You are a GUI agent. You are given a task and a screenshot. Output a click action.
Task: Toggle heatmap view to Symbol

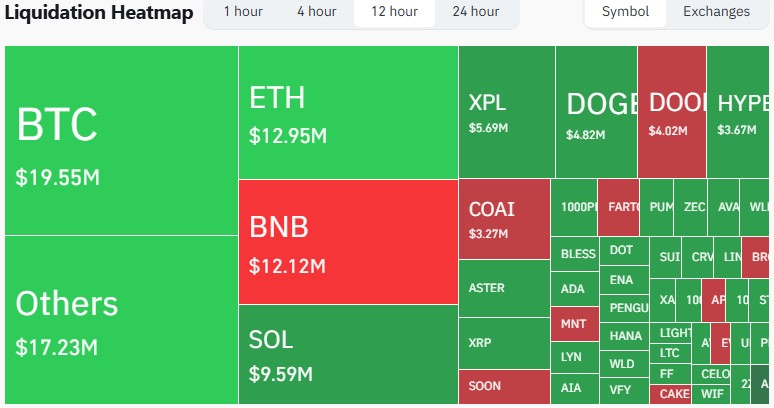tap(626, 12)
